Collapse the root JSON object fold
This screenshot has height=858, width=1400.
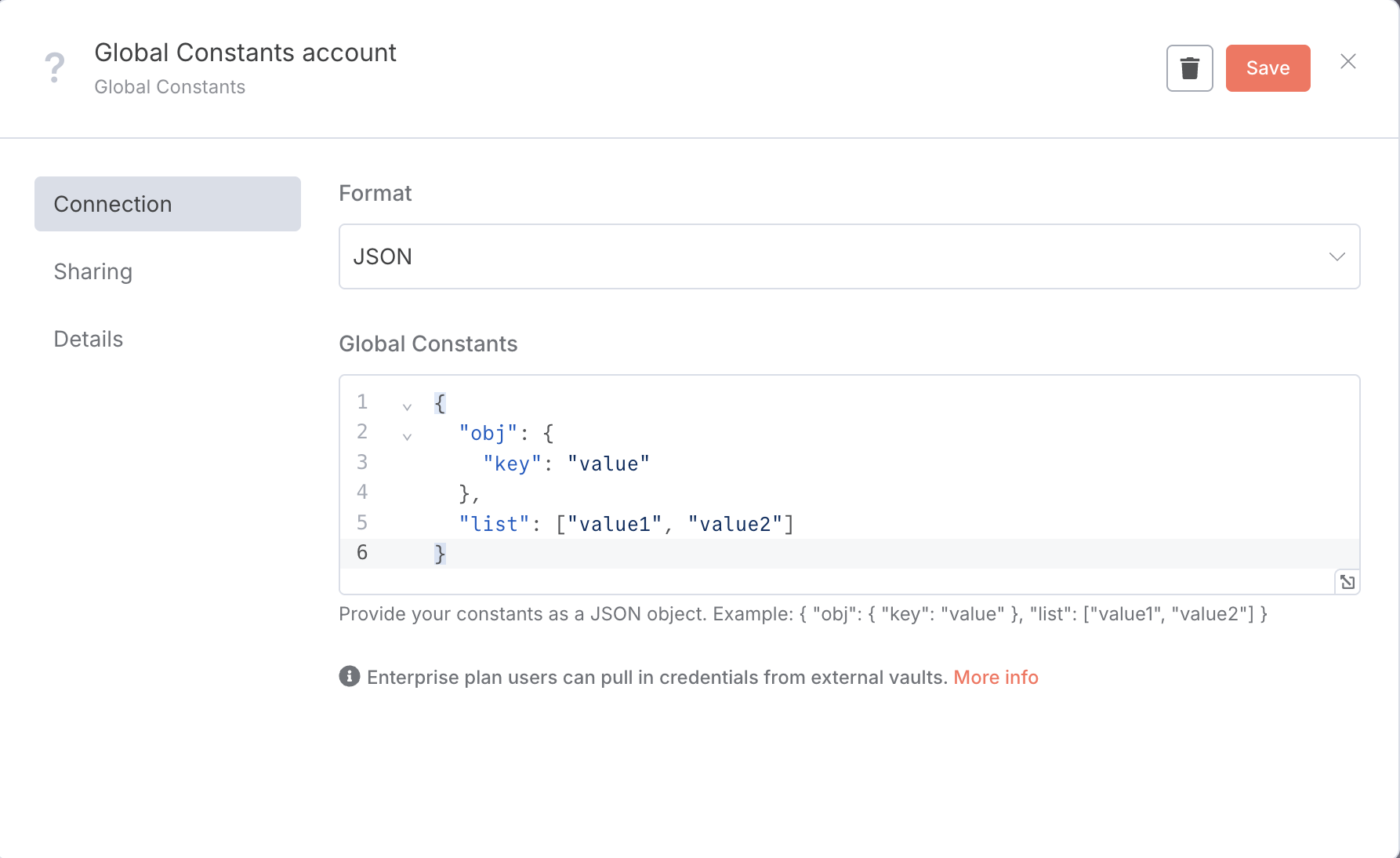click(x=407, y=406)
